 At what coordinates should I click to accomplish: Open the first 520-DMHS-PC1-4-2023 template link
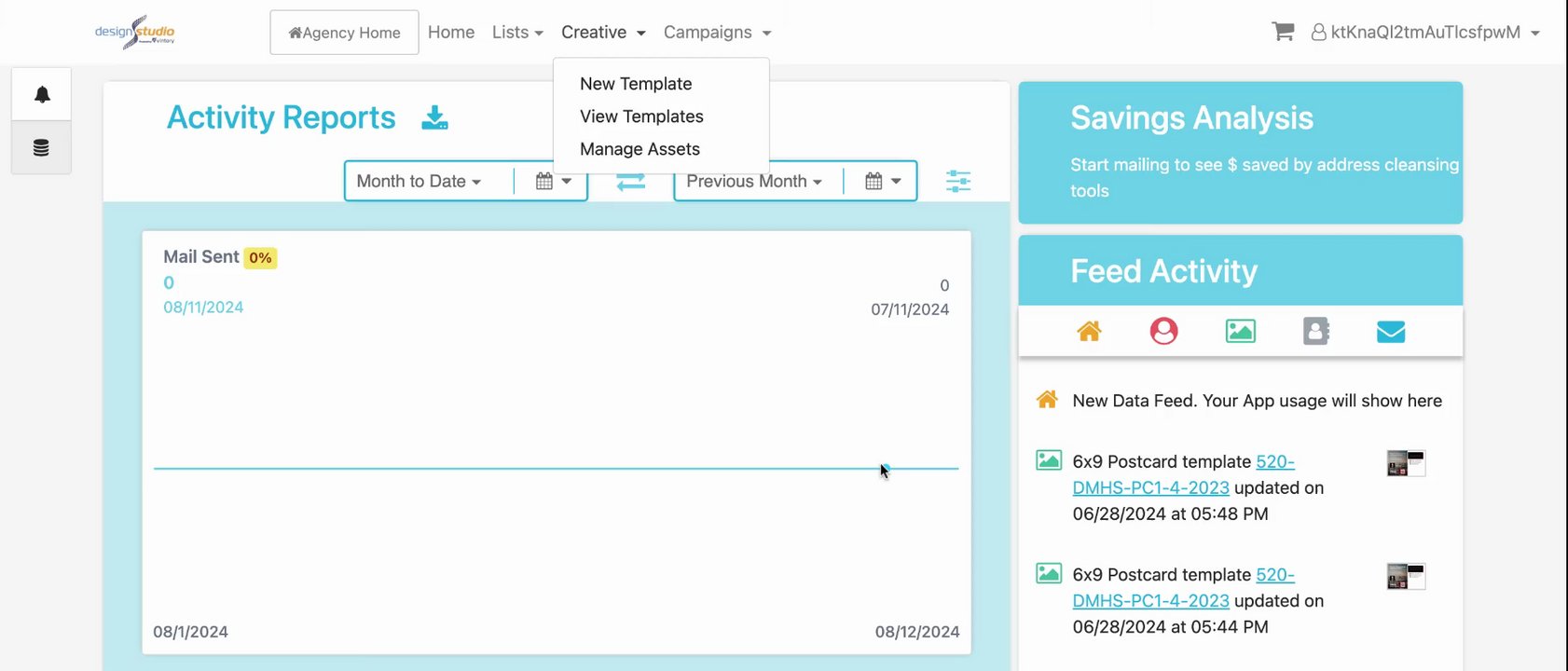(1183, 474)
